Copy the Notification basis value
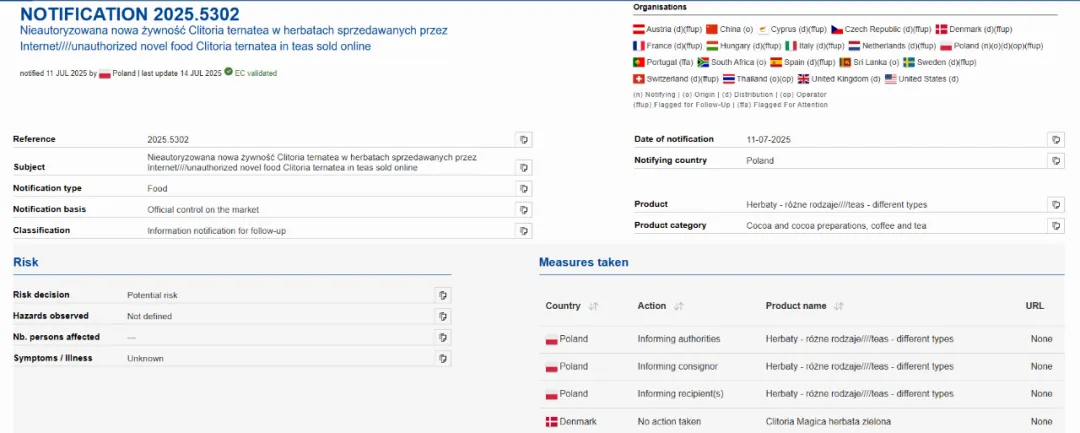The image size is (1080, 433). point(523,209)
